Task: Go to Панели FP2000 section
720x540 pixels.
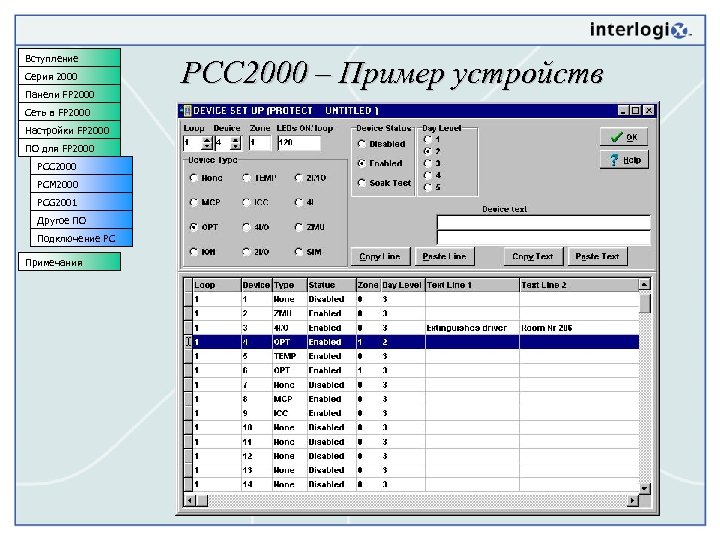Action: click(69, 94)
